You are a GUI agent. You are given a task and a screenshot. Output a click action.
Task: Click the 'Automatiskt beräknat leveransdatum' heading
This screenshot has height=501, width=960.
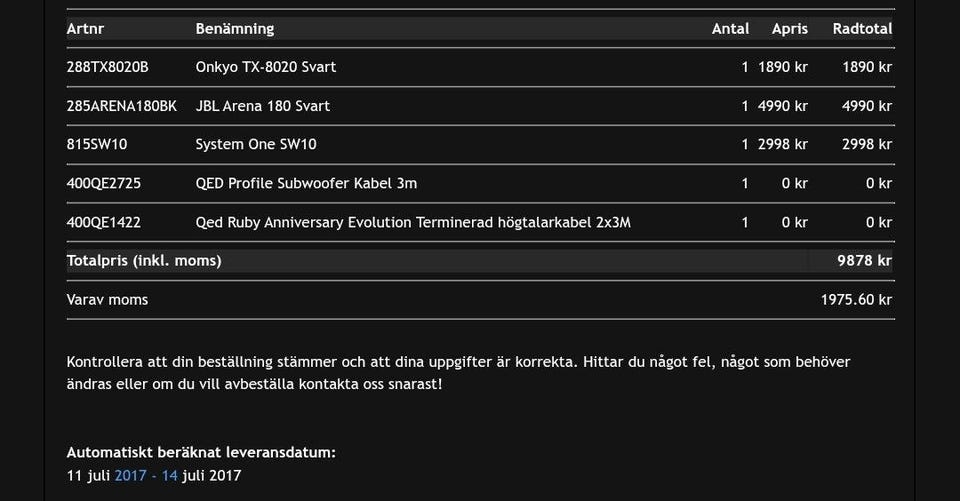pos(201,452)
